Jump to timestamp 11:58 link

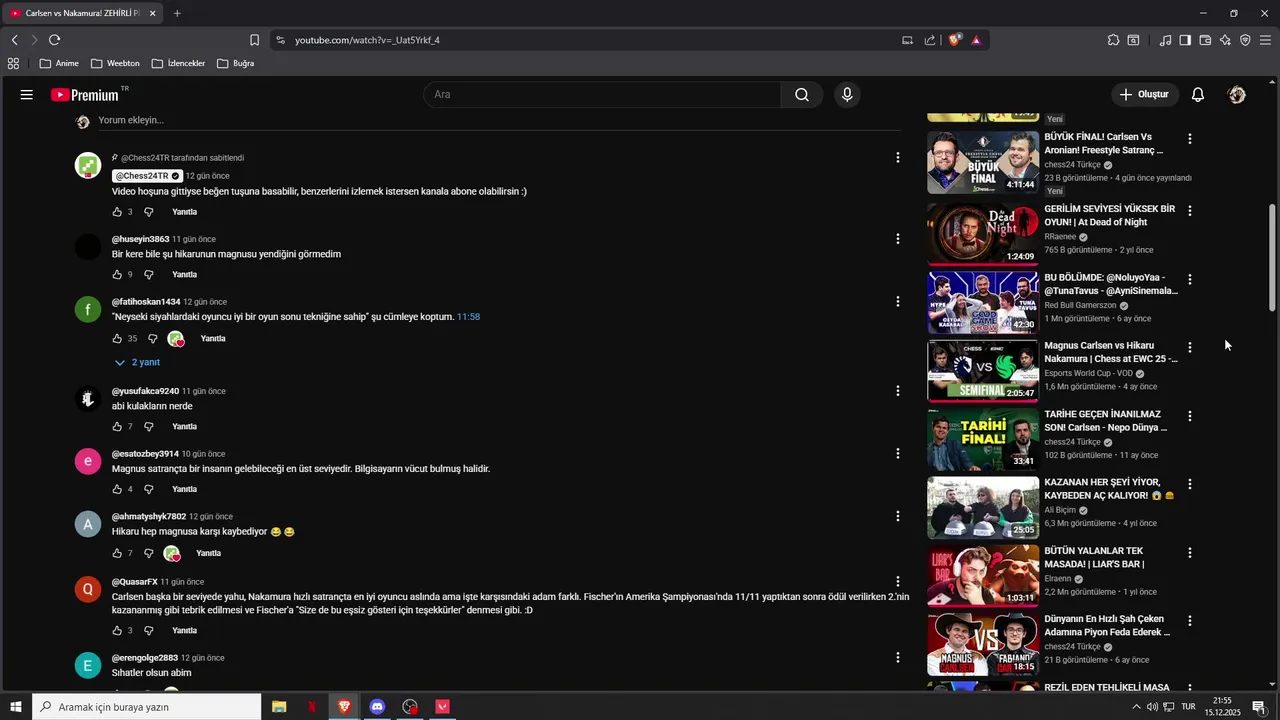pos(468,317)
